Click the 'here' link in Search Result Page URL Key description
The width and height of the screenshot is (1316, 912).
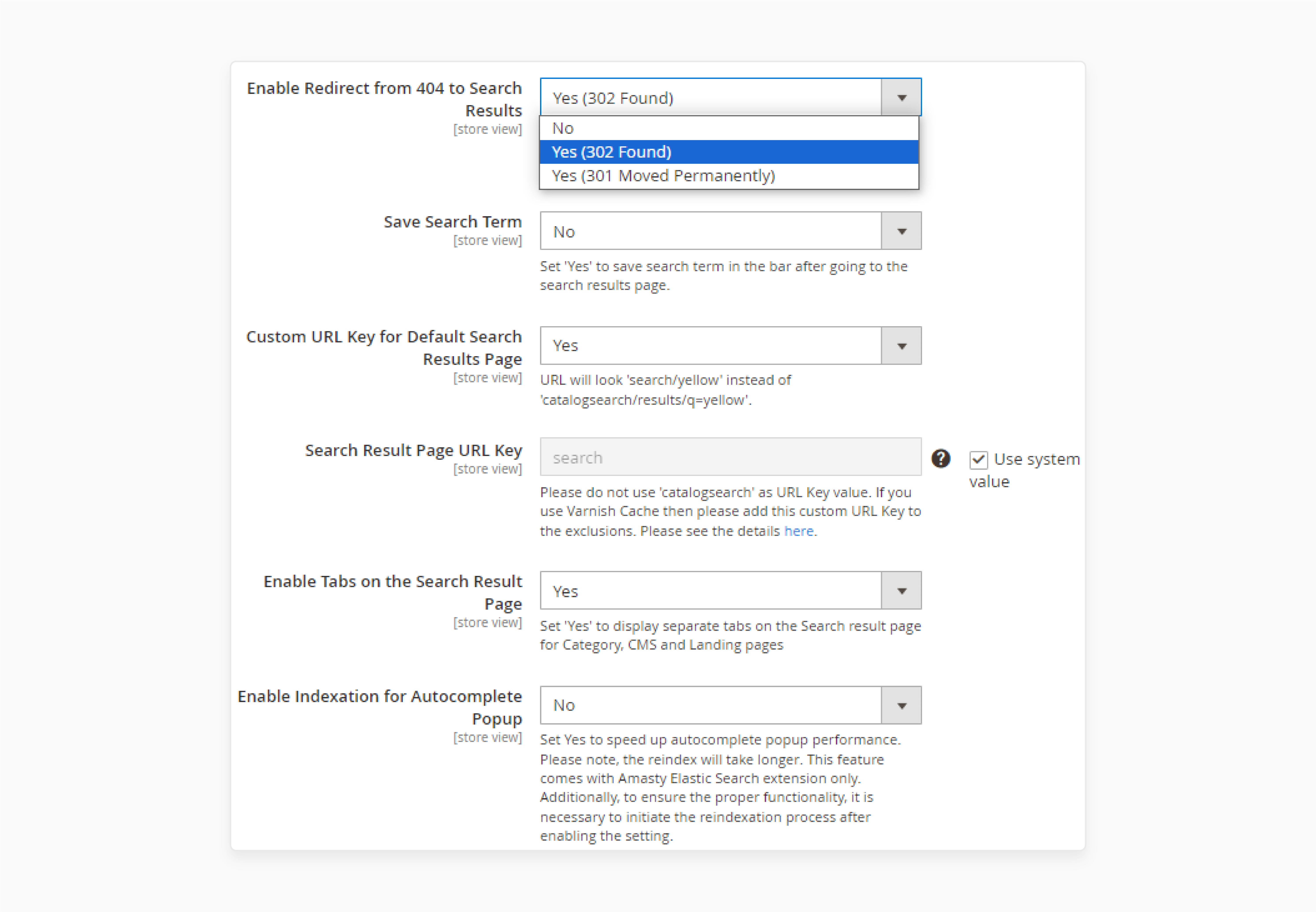coord(800,532)
